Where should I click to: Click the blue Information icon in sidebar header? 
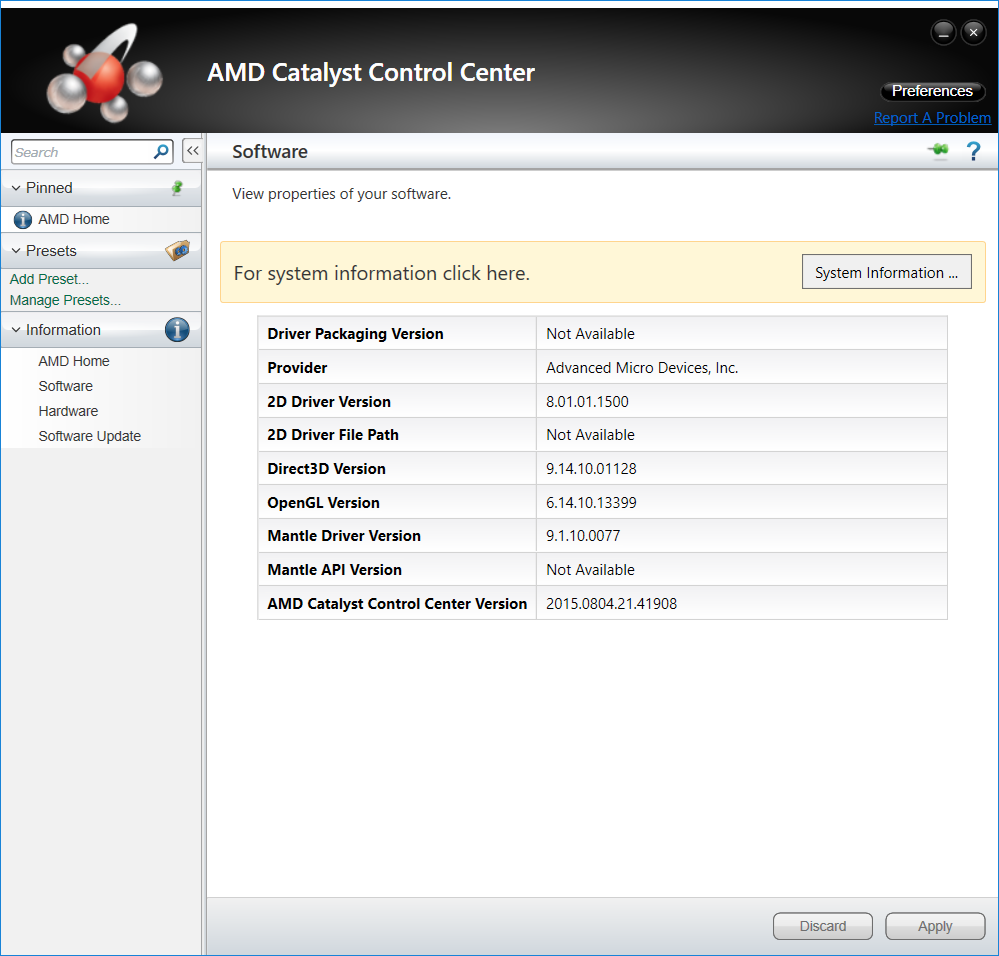(x=177, y=329)
